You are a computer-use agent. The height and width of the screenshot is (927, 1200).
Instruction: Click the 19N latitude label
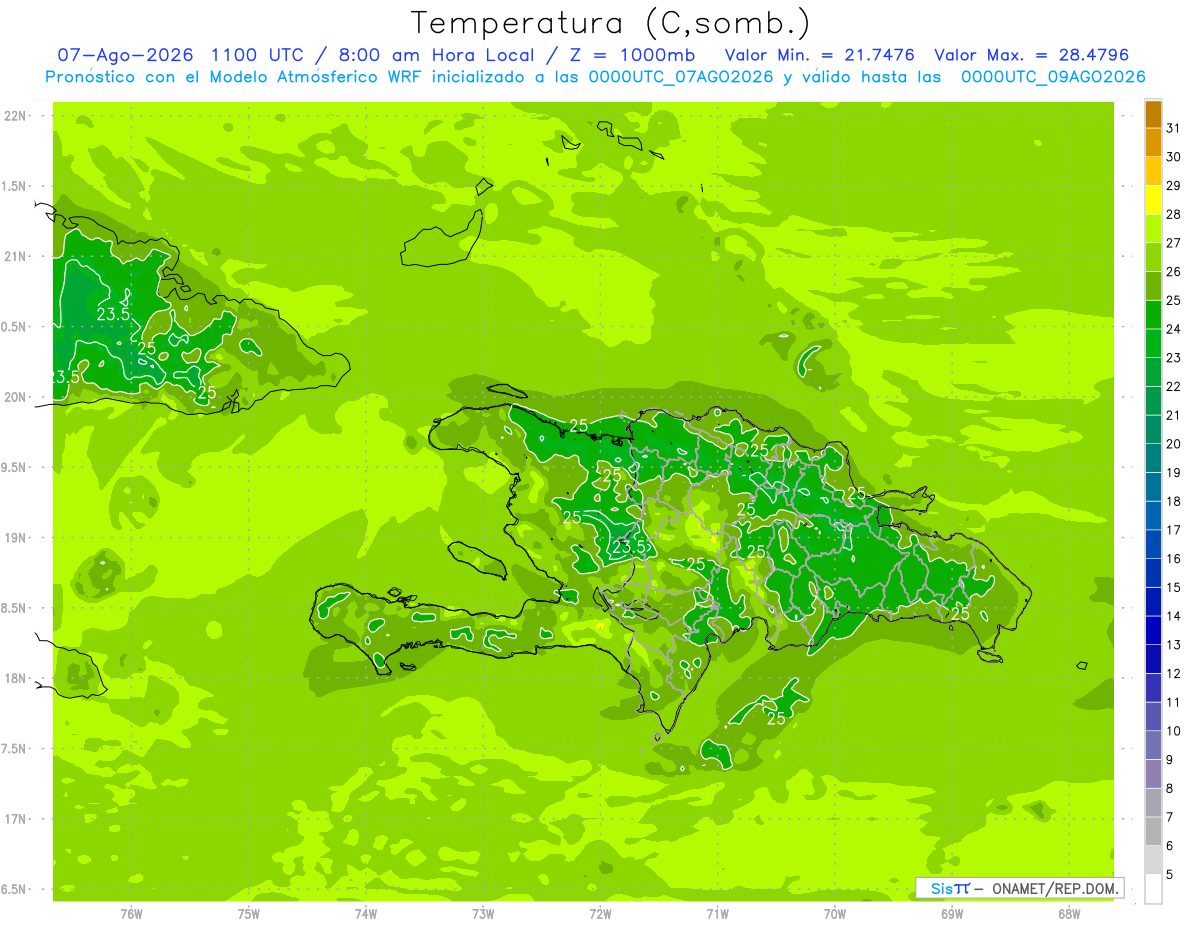15,538
